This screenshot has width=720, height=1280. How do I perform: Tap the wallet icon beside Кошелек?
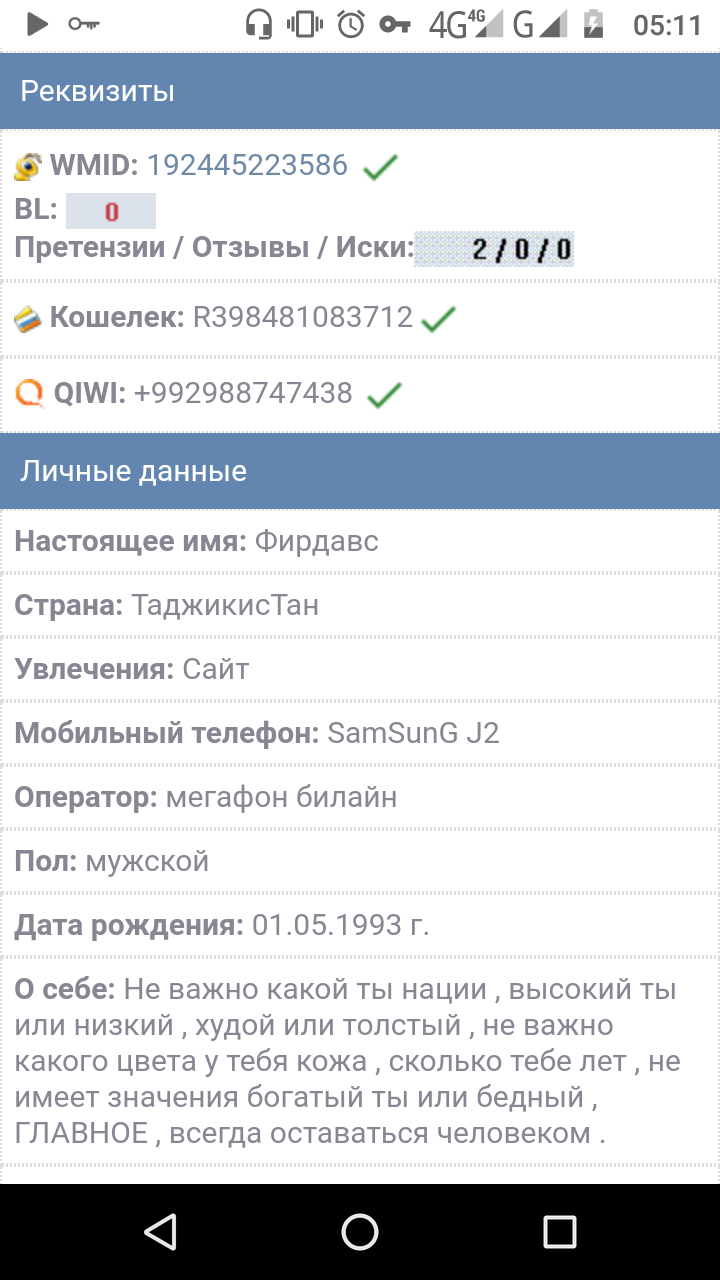click(28, 319)
